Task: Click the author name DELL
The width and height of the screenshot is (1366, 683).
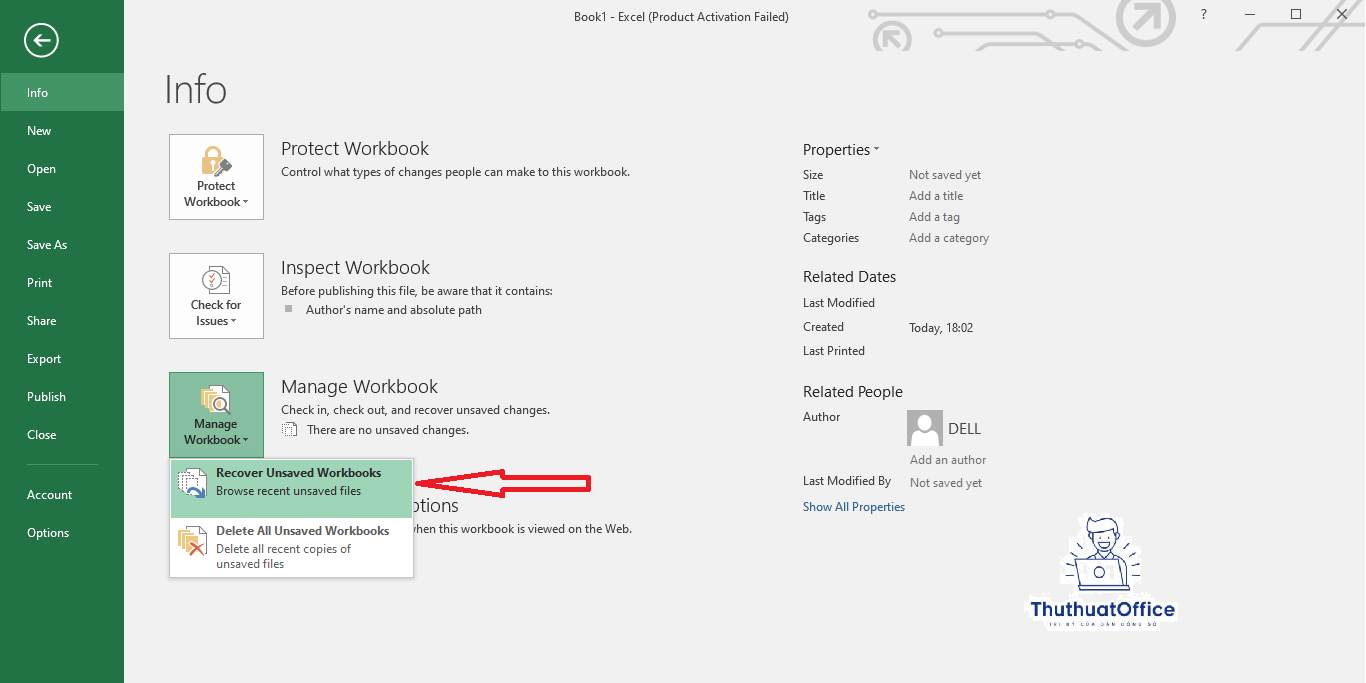Action: (965, 428)
